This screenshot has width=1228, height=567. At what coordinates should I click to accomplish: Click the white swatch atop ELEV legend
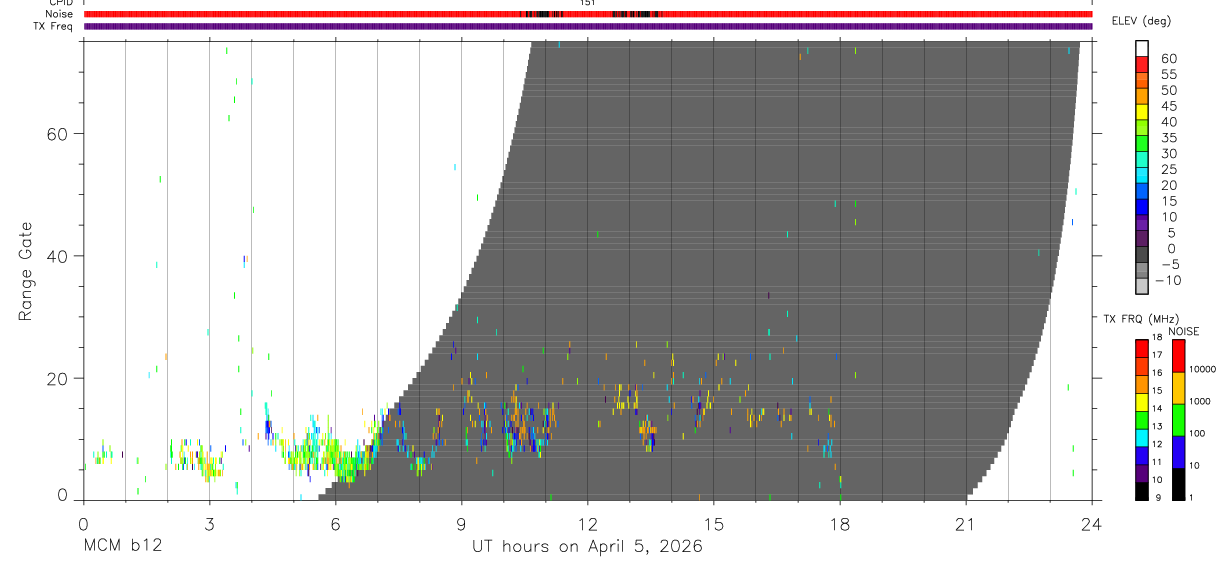[1141, 49]
